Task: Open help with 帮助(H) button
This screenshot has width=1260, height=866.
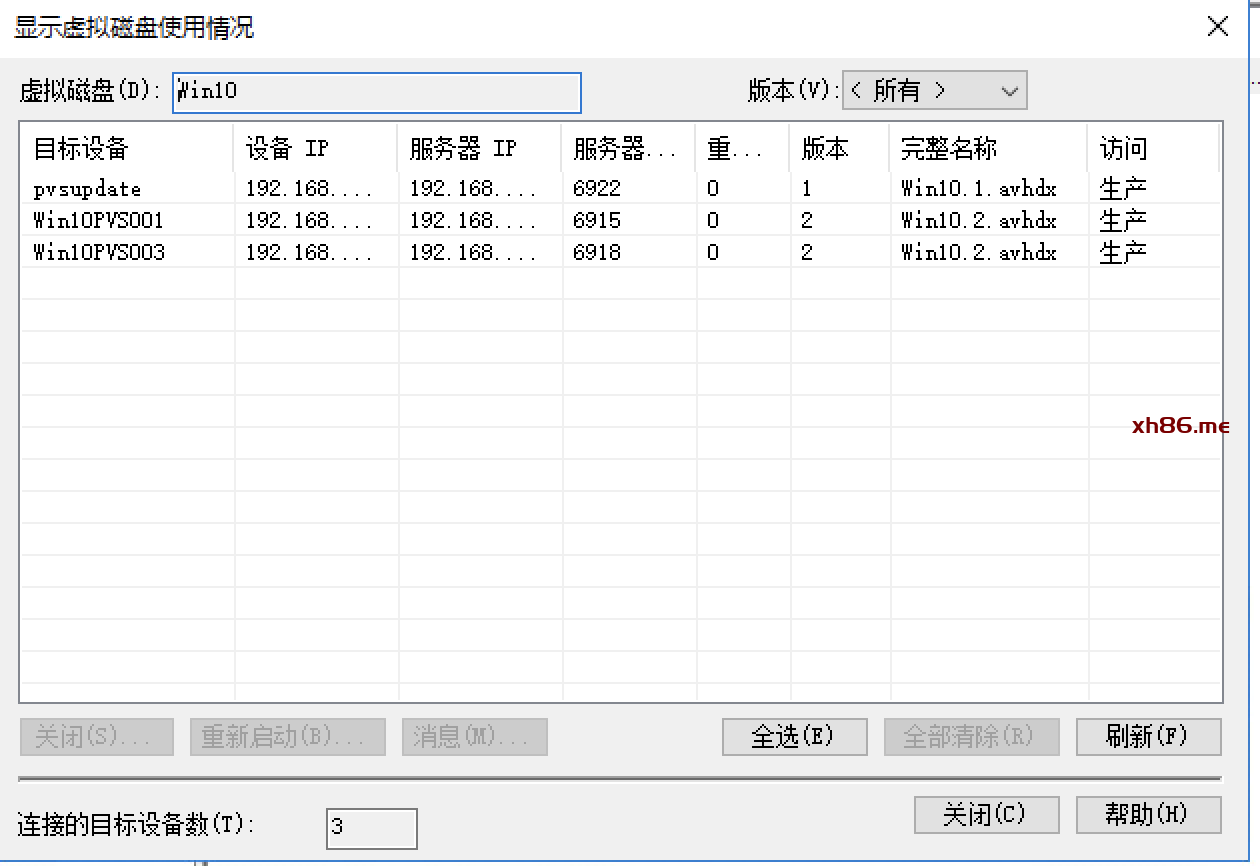Action: 1147,814
